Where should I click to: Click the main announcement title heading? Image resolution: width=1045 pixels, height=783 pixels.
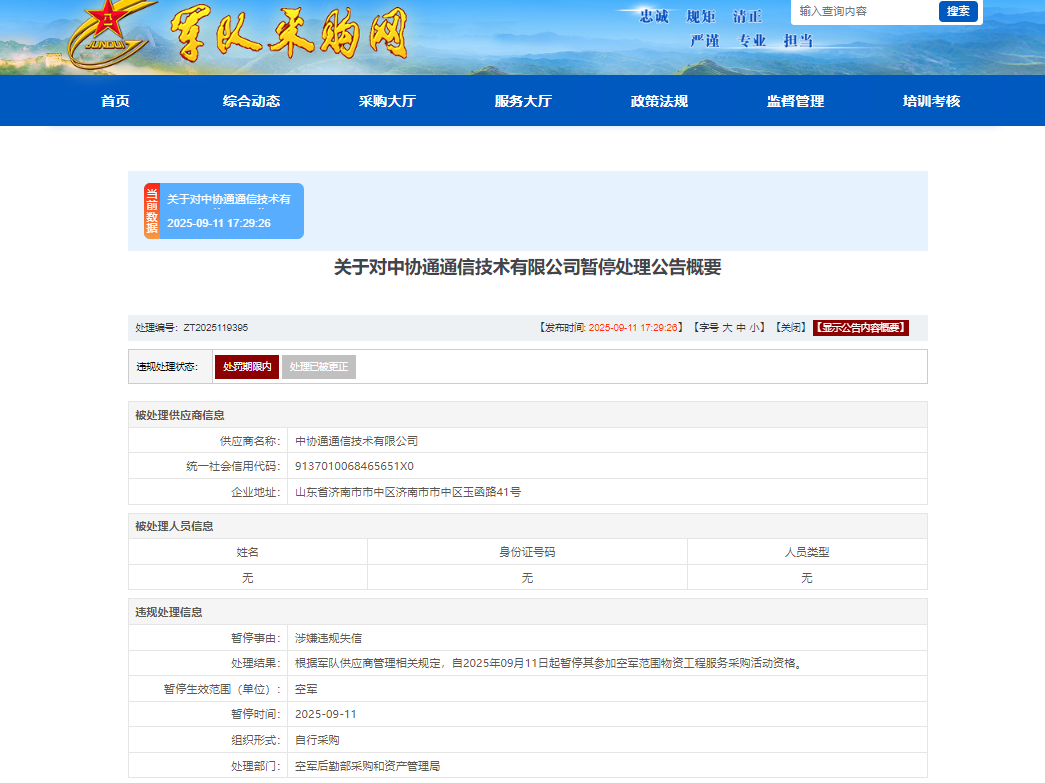[527, 267]
